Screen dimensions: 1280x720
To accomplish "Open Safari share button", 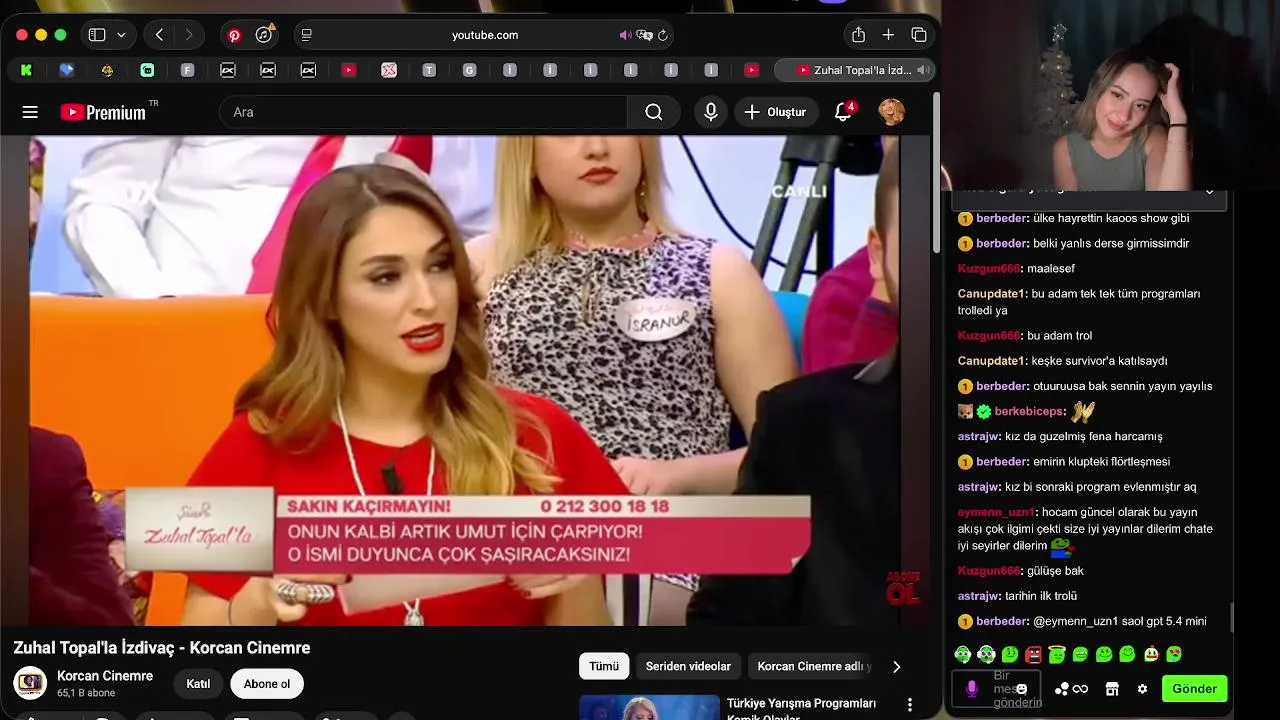I will pyautogui.click(x=858, y=35).
